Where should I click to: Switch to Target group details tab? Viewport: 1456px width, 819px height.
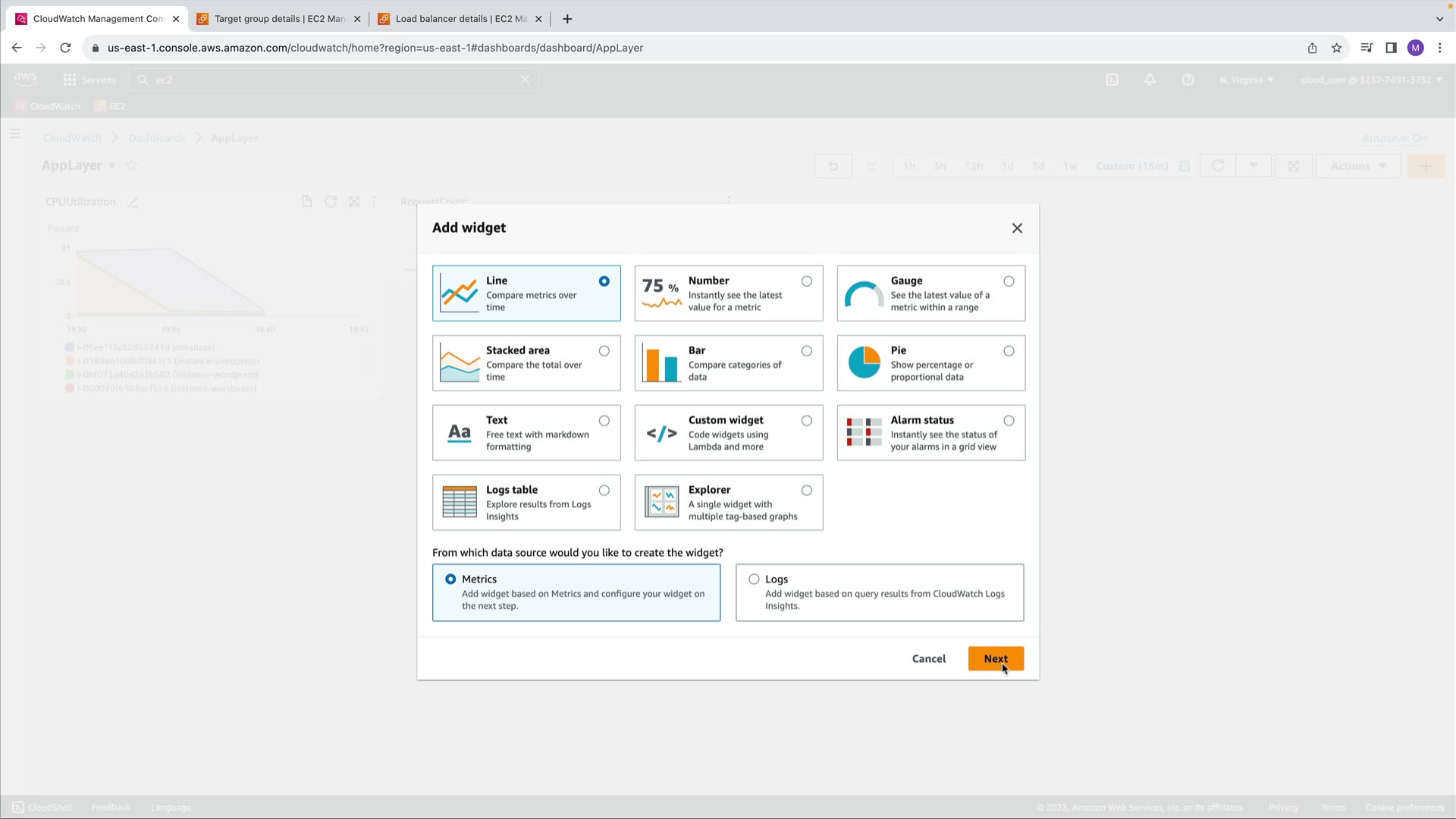[x=278, y=19]
